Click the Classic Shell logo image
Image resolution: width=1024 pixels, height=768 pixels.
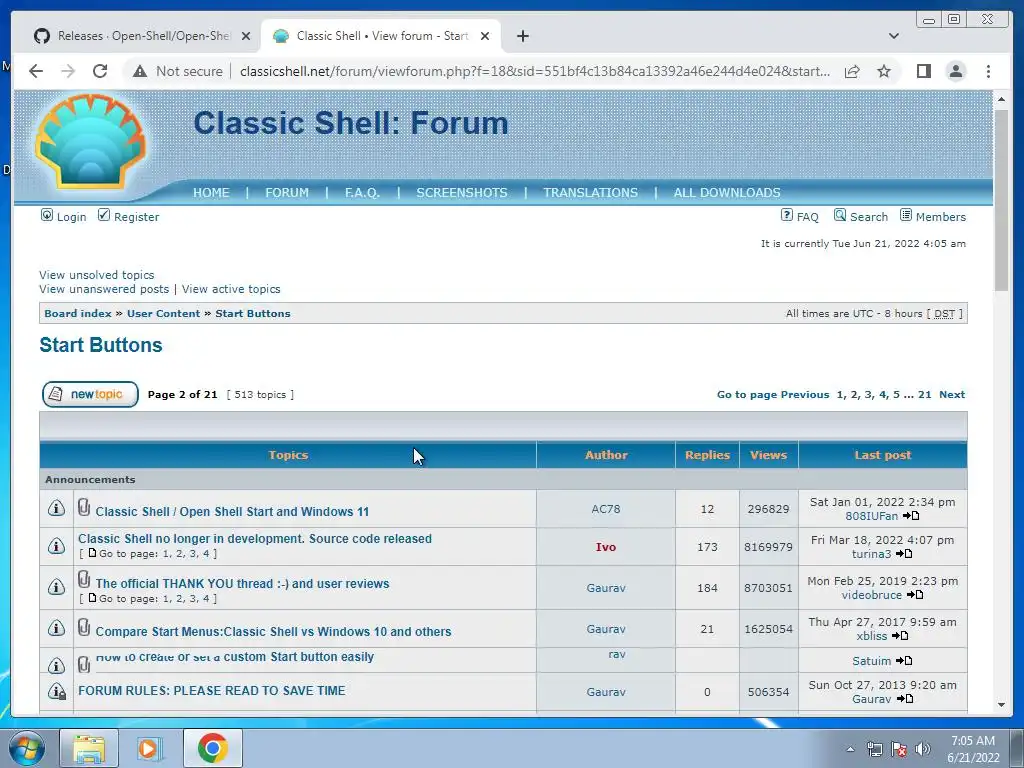pyautogui.click(x=90, y=141)
